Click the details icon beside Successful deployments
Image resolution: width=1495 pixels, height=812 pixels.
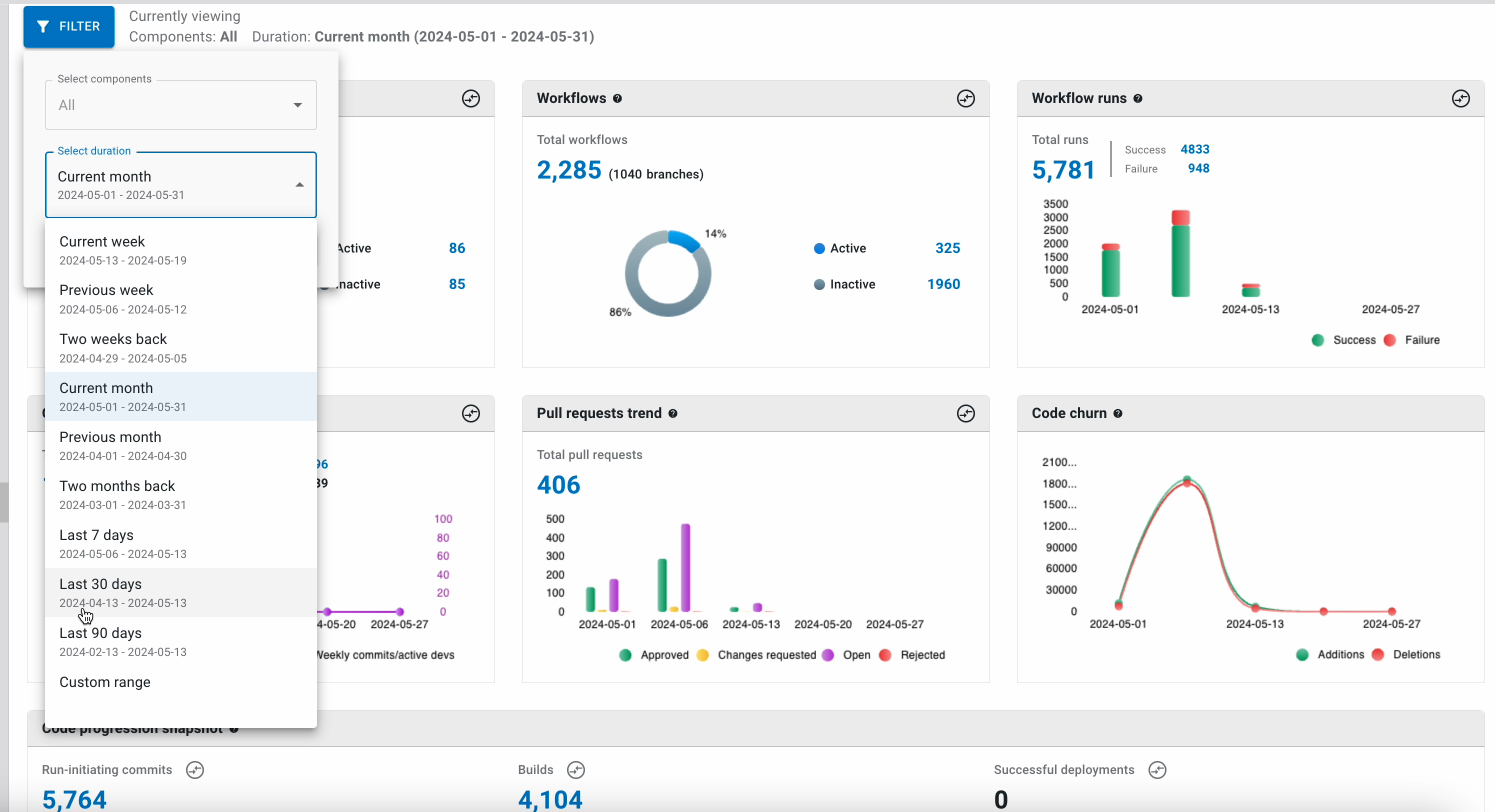tap(1157, 769)
